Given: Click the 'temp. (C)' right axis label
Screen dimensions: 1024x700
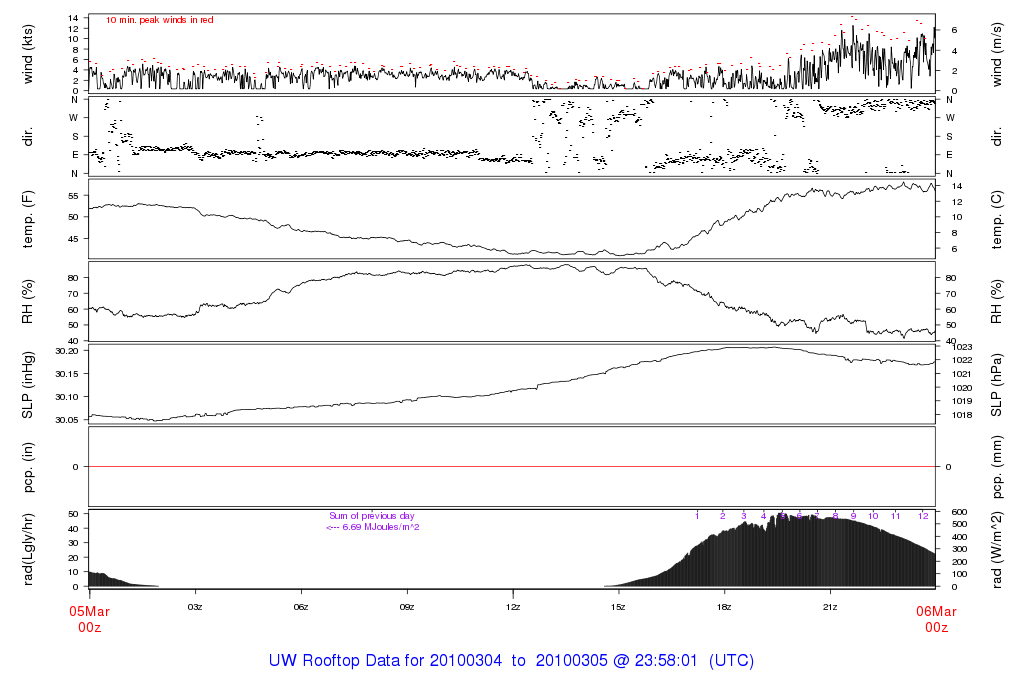Looking at the screenshot, I should (996, 219).
